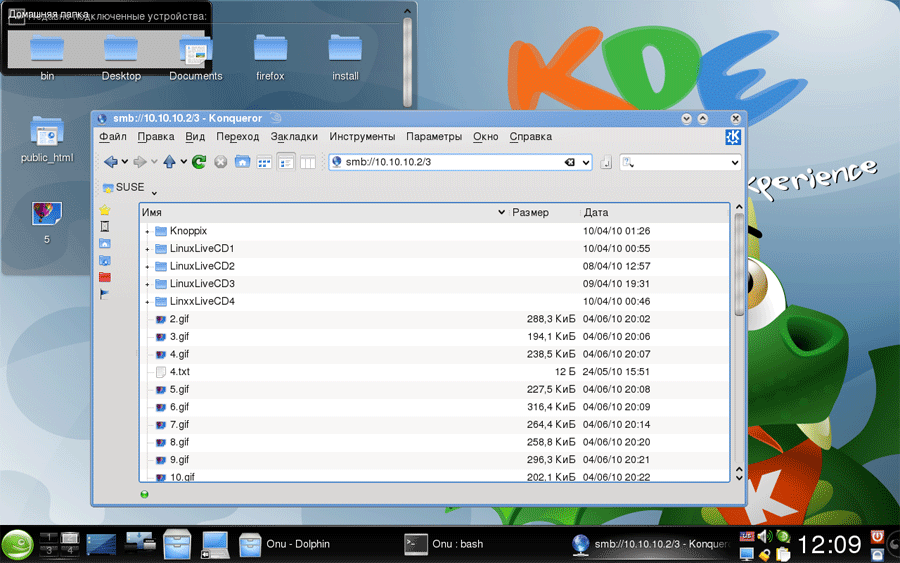Sort by the Имя column header

(x=324, y=212)
